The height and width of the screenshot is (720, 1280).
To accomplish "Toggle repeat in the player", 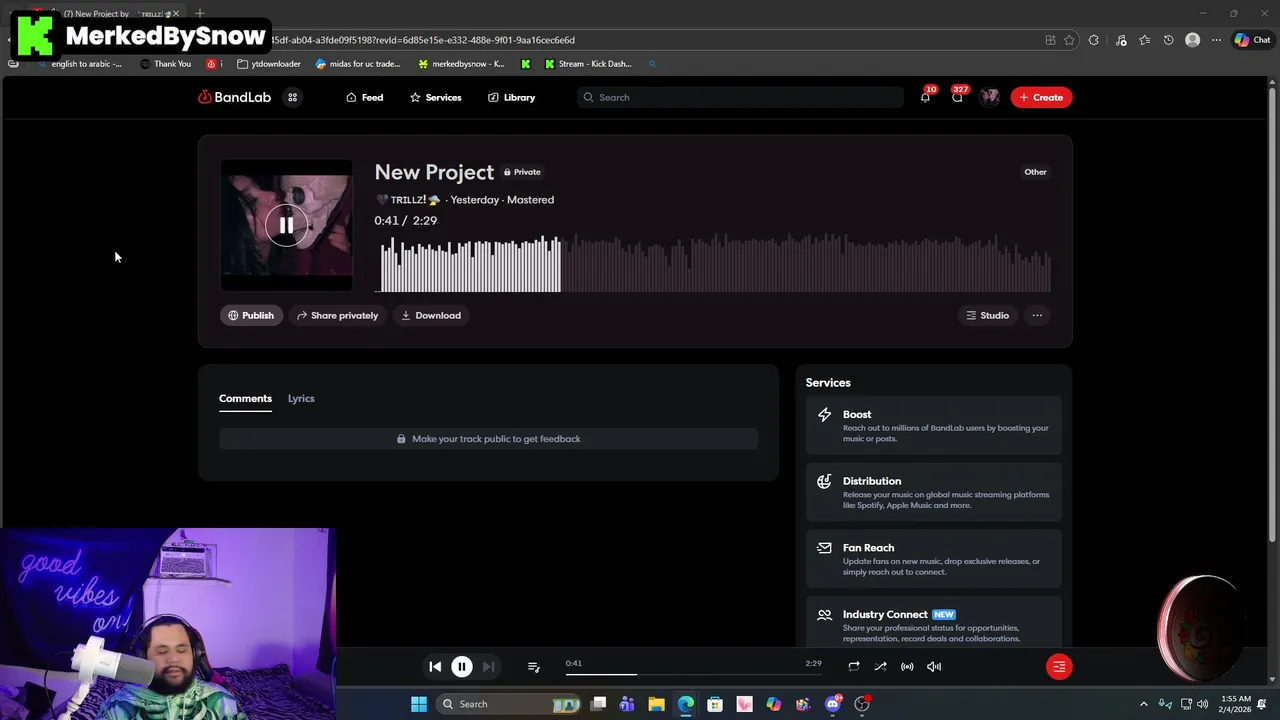I will point(854,666).
